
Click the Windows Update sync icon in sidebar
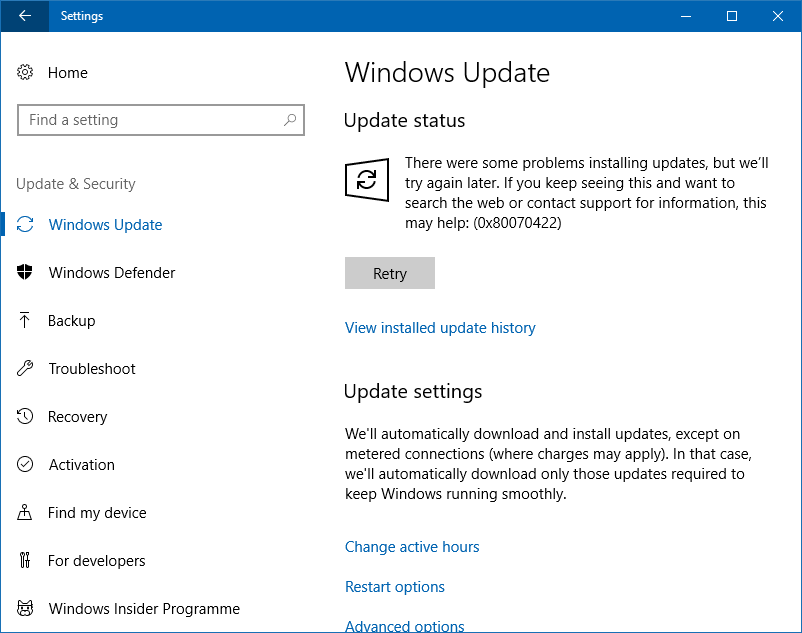coord(25,224)
